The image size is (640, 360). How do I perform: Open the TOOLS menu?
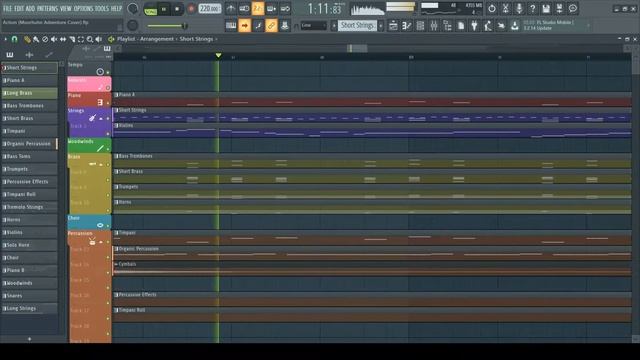(102, 8)
